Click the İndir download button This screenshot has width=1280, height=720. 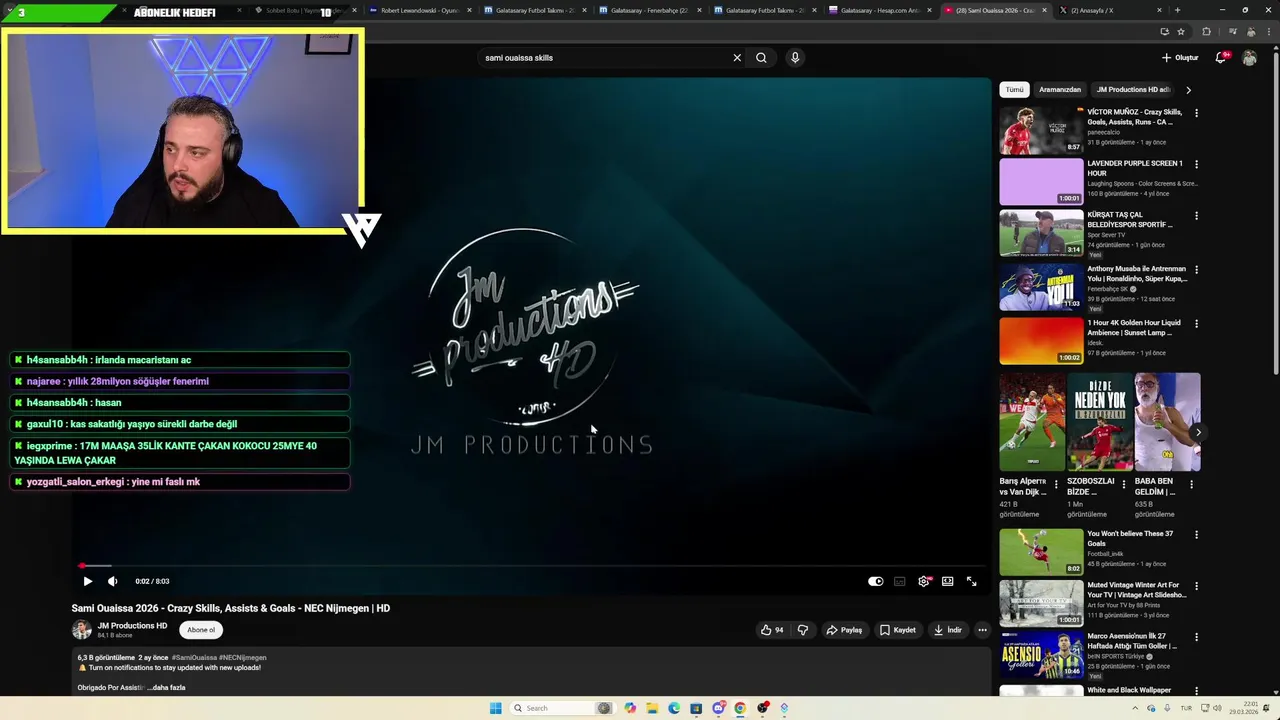coord(947,630)
